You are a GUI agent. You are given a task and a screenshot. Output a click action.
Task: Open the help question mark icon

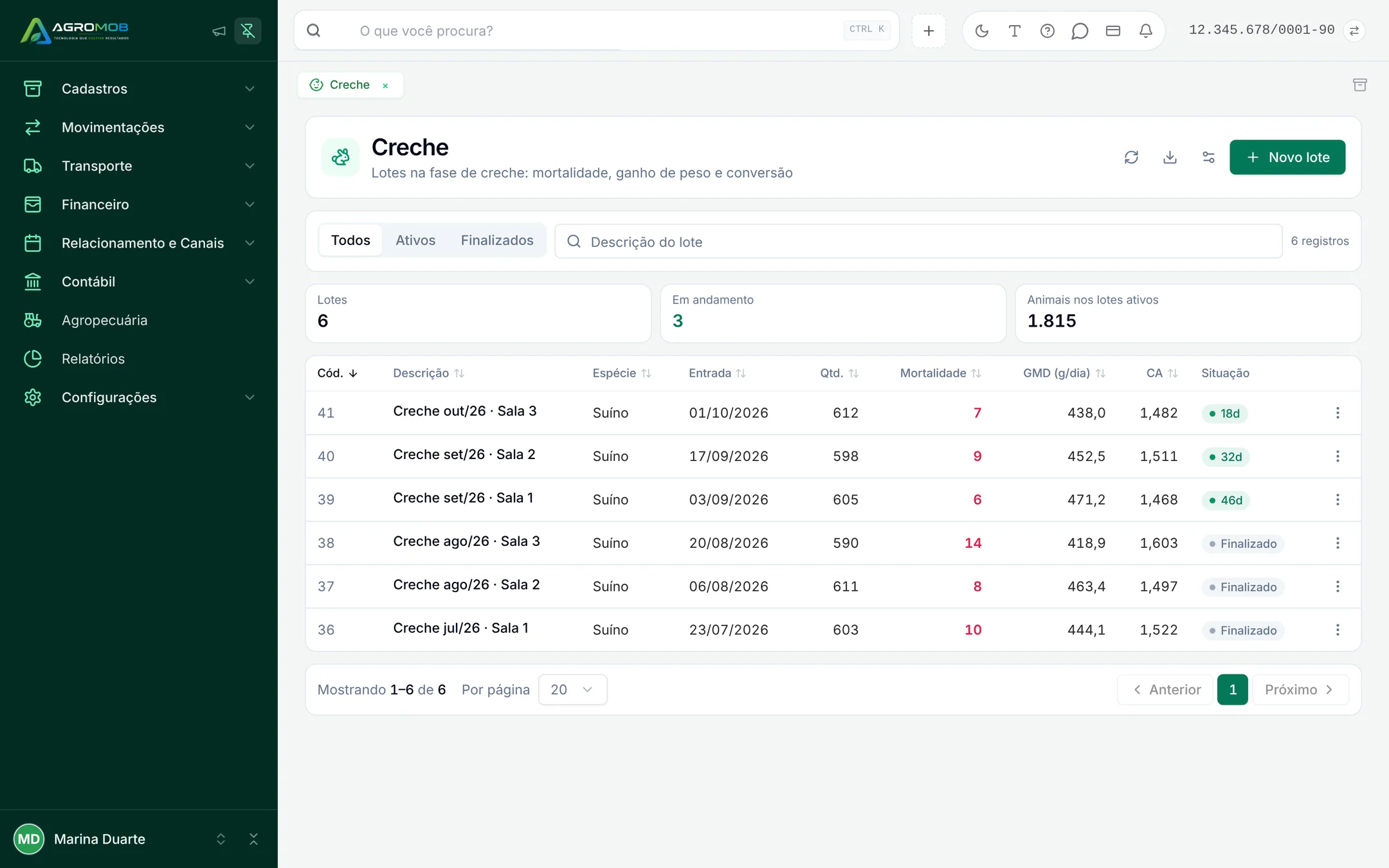(x=1047, y=31)
